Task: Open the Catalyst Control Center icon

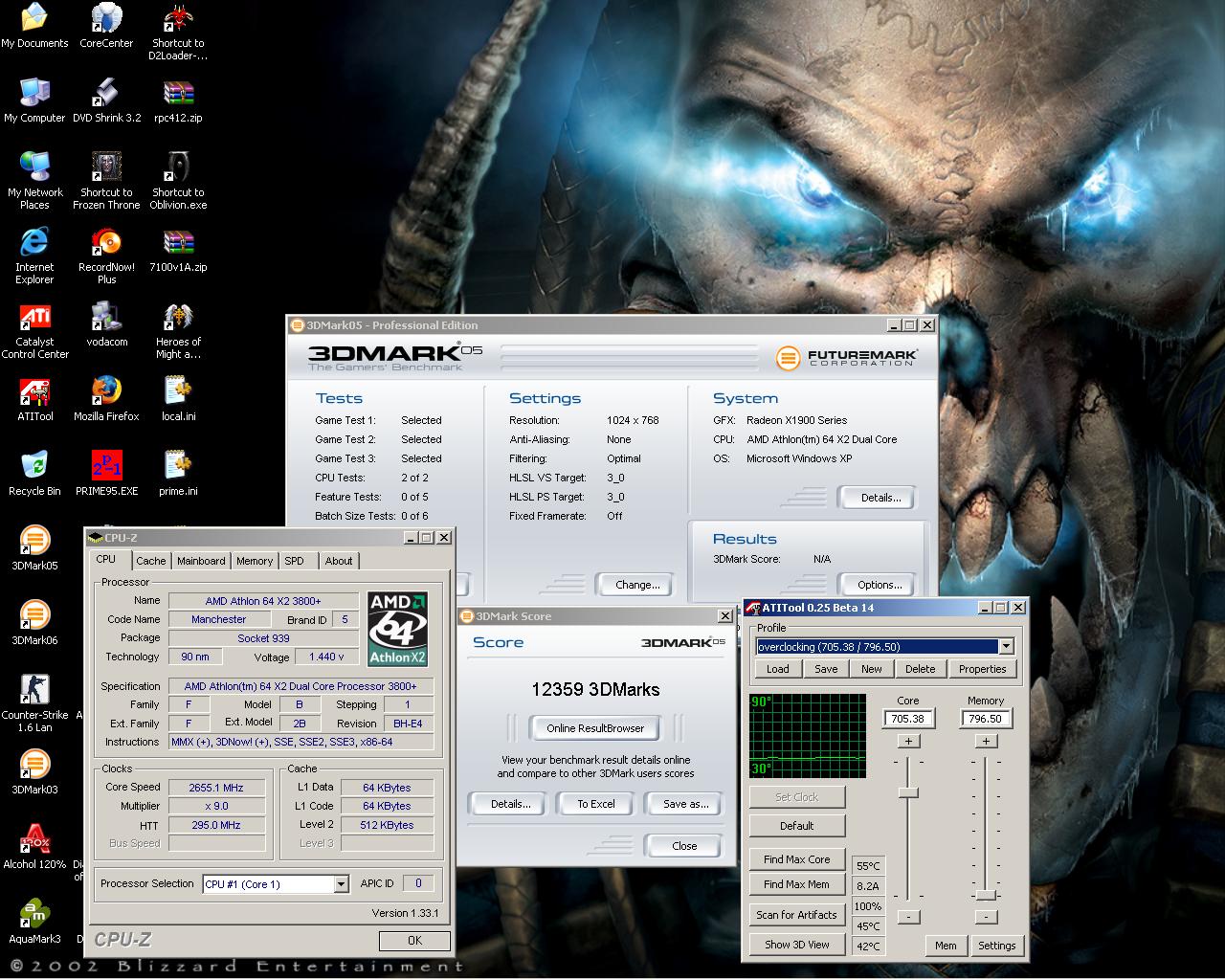Action: click(x=34, y=319)
